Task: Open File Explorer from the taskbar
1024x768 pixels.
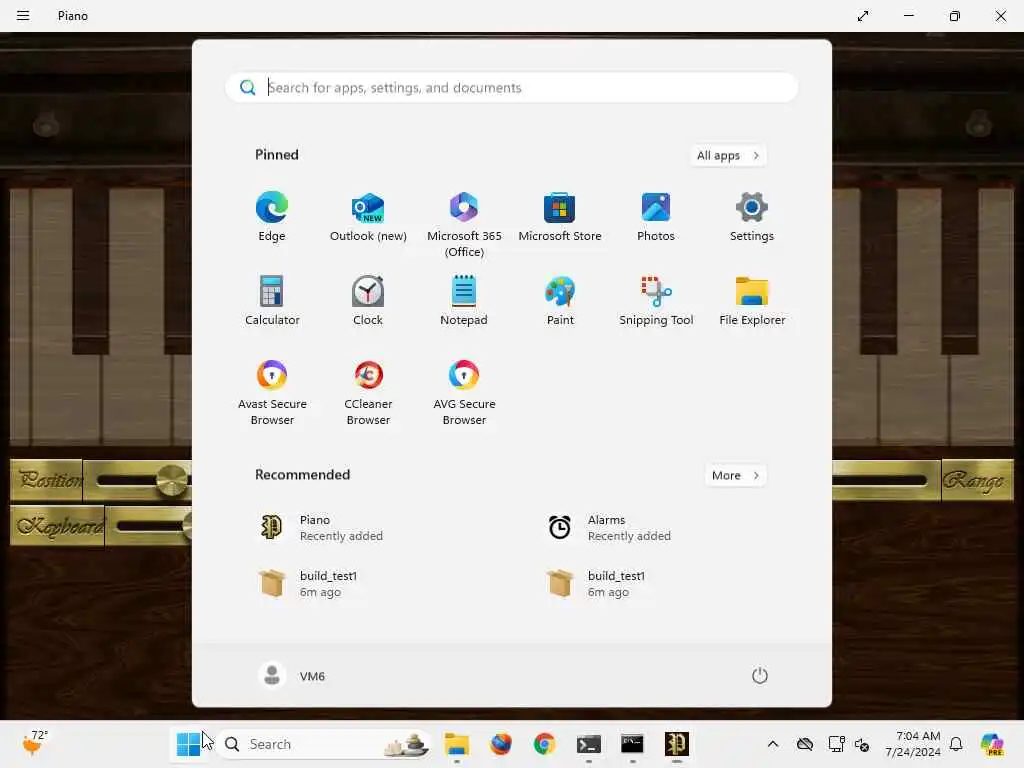Action: (x=456, y=744)
